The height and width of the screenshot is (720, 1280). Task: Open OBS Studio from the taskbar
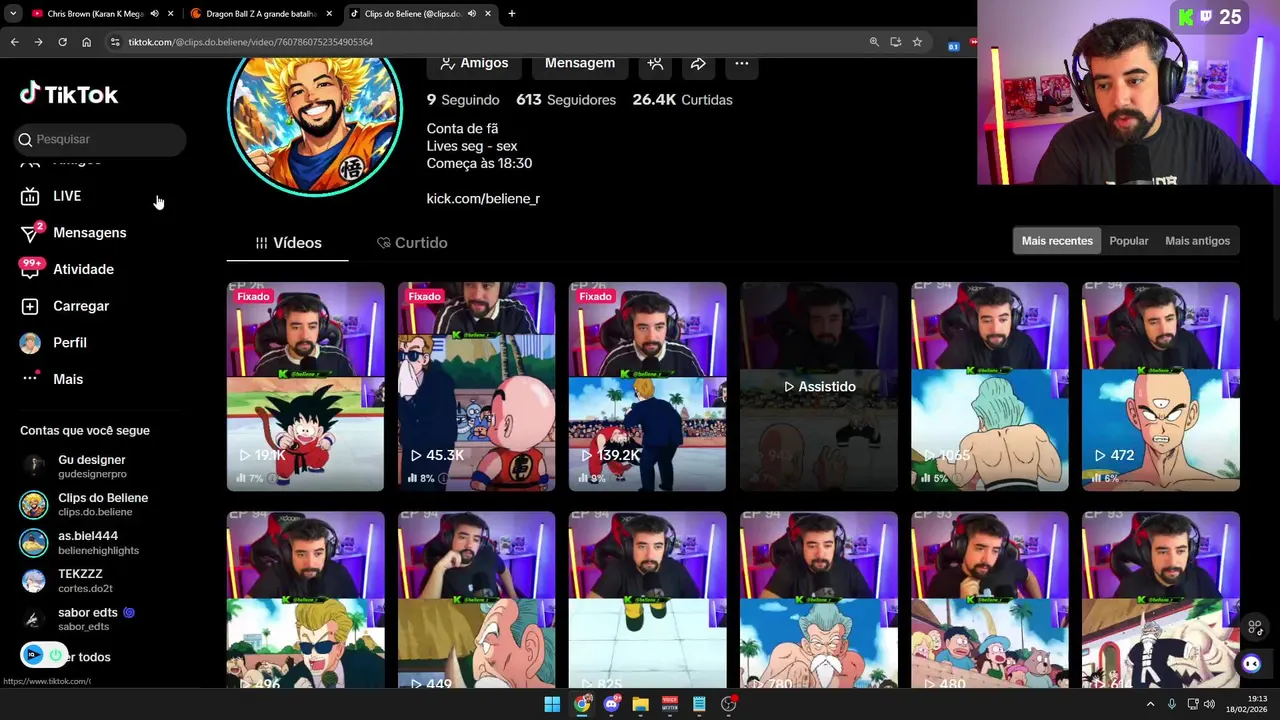[729, 704]
